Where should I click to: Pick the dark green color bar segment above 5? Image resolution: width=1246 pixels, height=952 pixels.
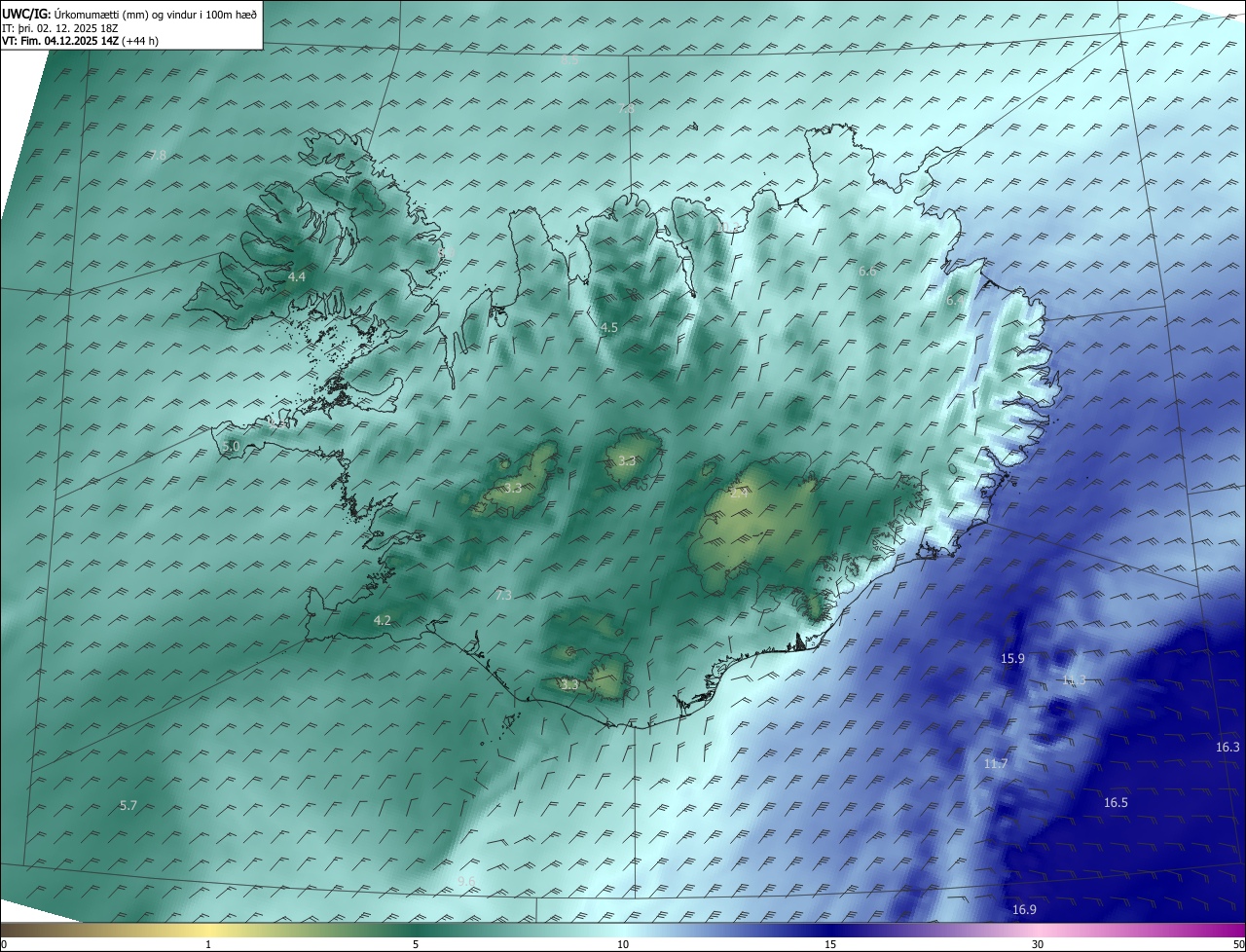click(416, 930)
